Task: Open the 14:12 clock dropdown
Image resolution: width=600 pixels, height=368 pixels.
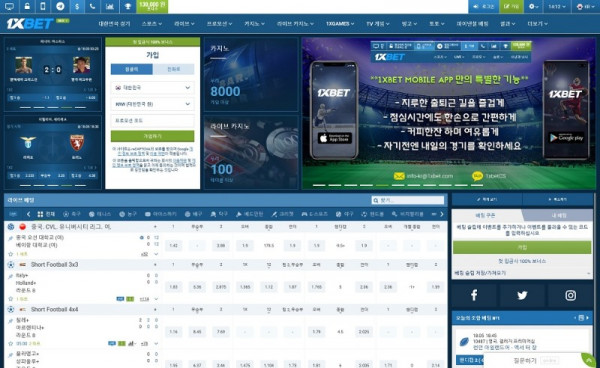Action: 556,7
